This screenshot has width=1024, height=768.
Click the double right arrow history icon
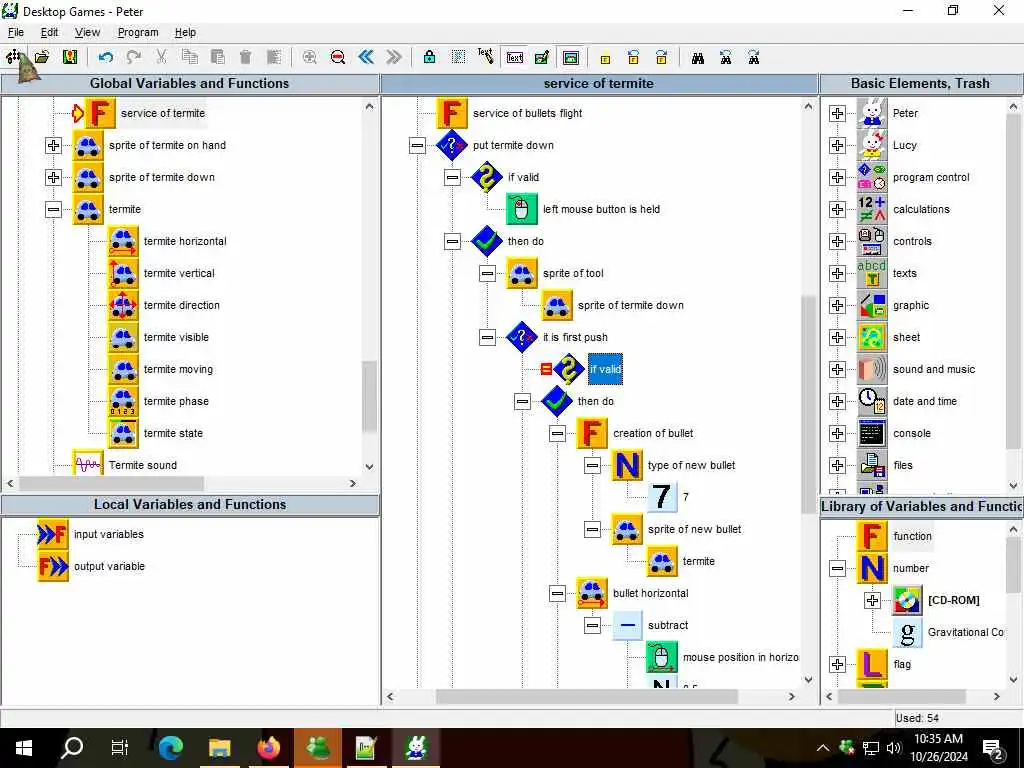click(394, 57)
